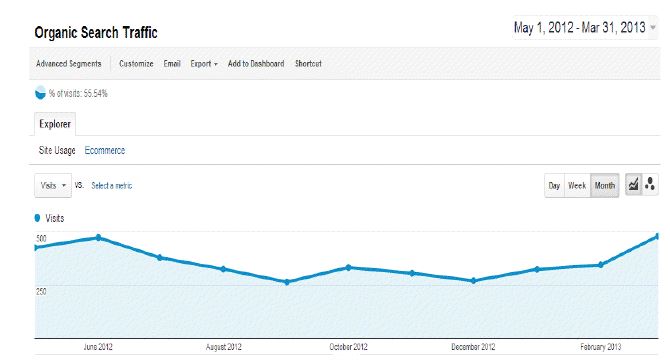Screen dimensions: 670x363
Task: Open the Export dropdown menu
Action: (x=204, y=64)
